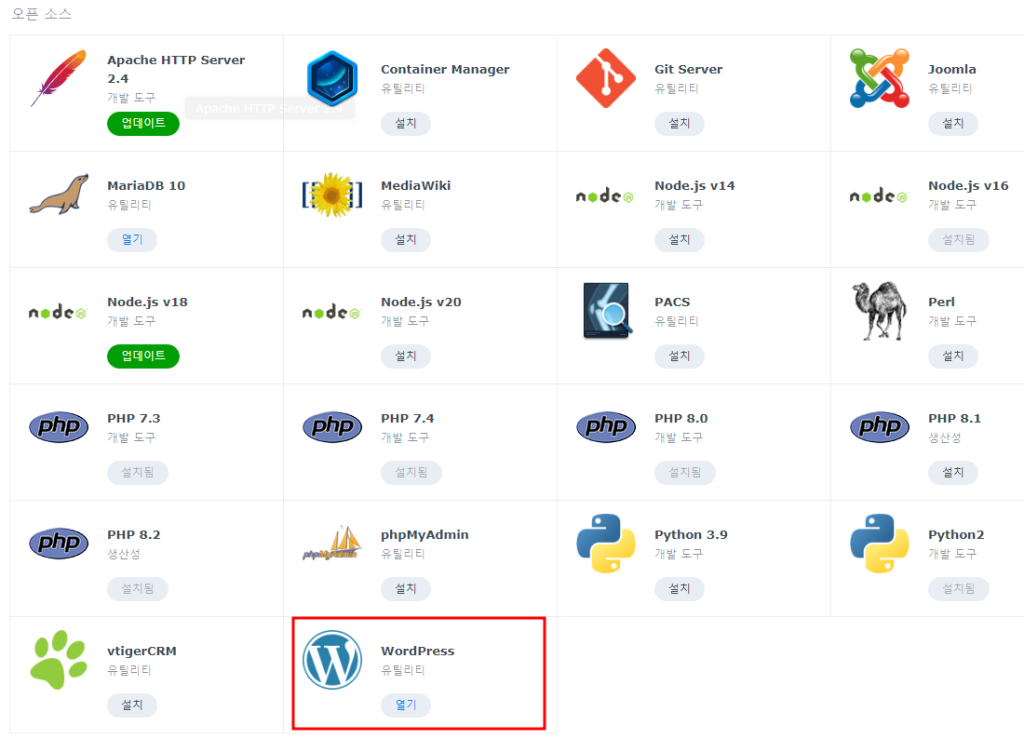Click the Python 3.9 logo
This screenshot has height=739, width=1024.
pyautogui.click(x=606, y=543)
